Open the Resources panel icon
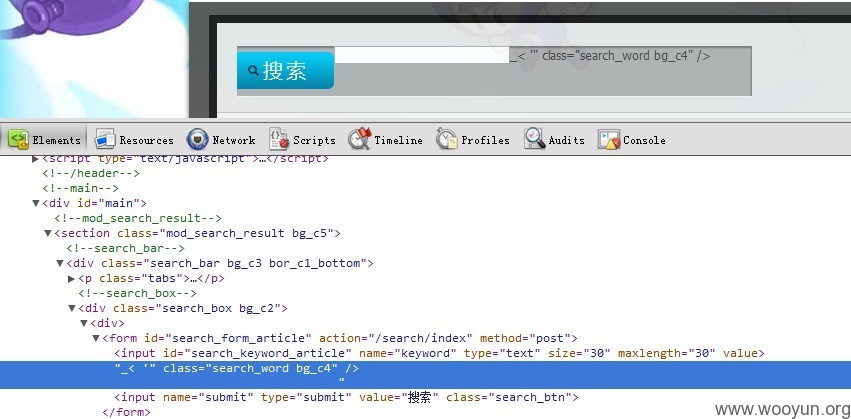The height and width of the screenshot is (419, 851). (x=105, y=140)
